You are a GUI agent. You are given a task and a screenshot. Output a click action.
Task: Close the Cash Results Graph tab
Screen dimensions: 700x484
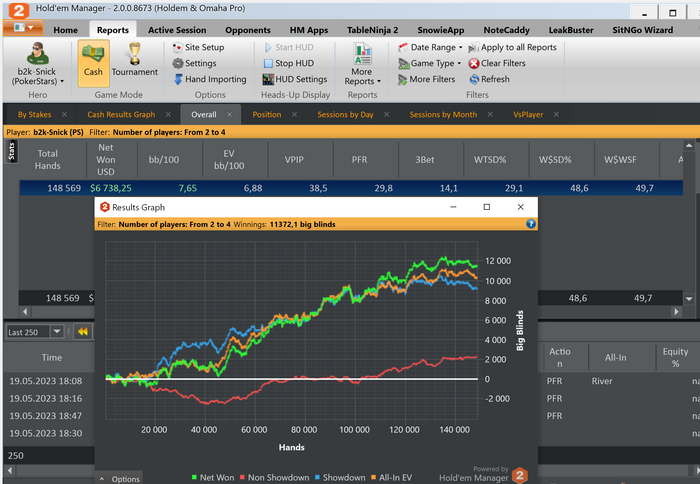click(x=168, y=115)
